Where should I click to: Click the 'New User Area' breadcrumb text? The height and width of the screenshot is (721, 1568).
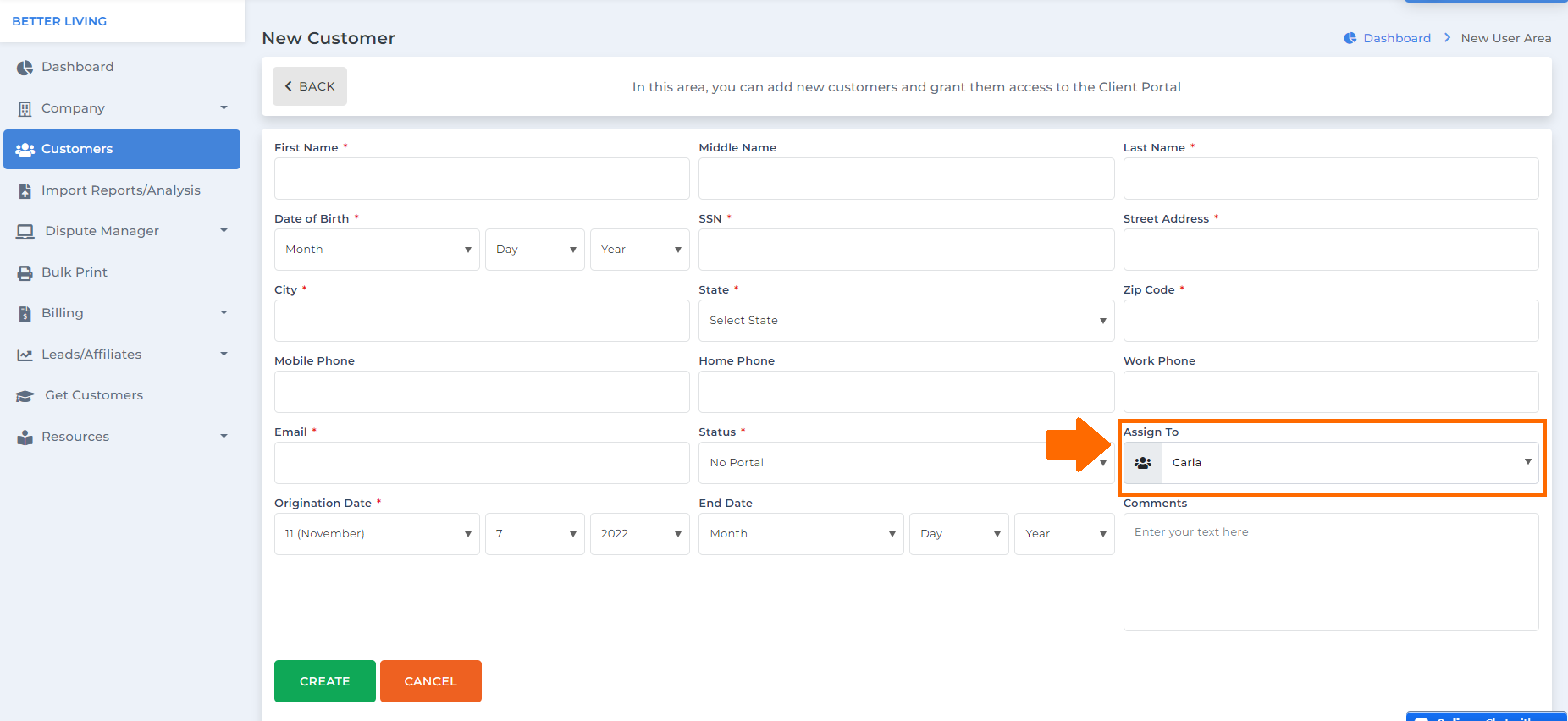click(x=1506, y=38)
